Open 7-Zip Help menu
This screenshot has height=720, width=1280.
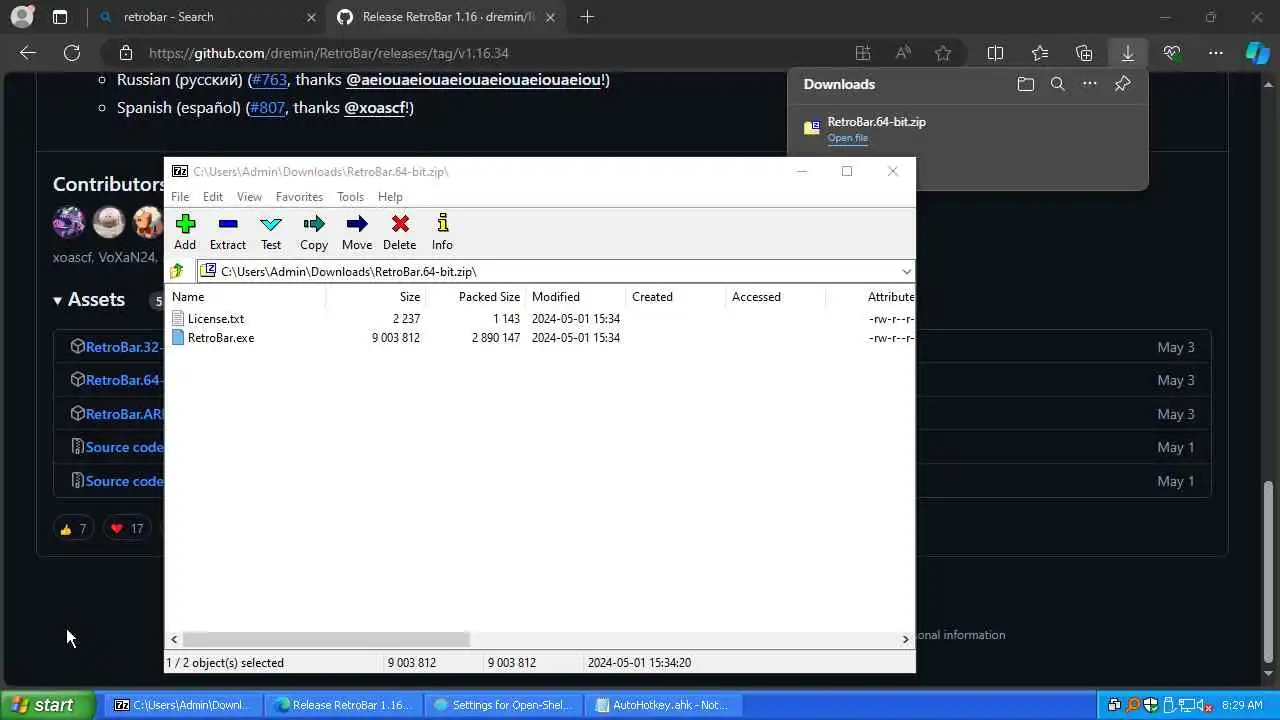(x=390, y=197)
